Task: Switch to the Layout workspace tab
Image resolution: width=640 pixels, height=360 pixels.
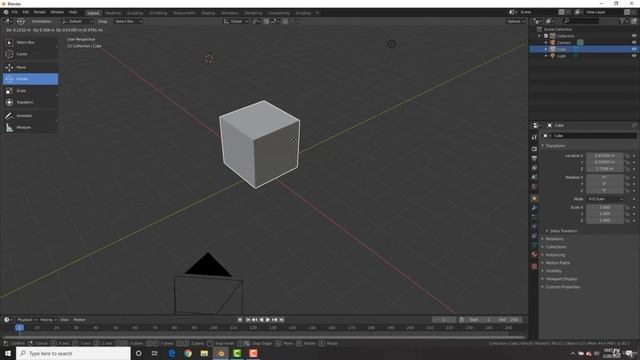Action: (x=93, y=13)
